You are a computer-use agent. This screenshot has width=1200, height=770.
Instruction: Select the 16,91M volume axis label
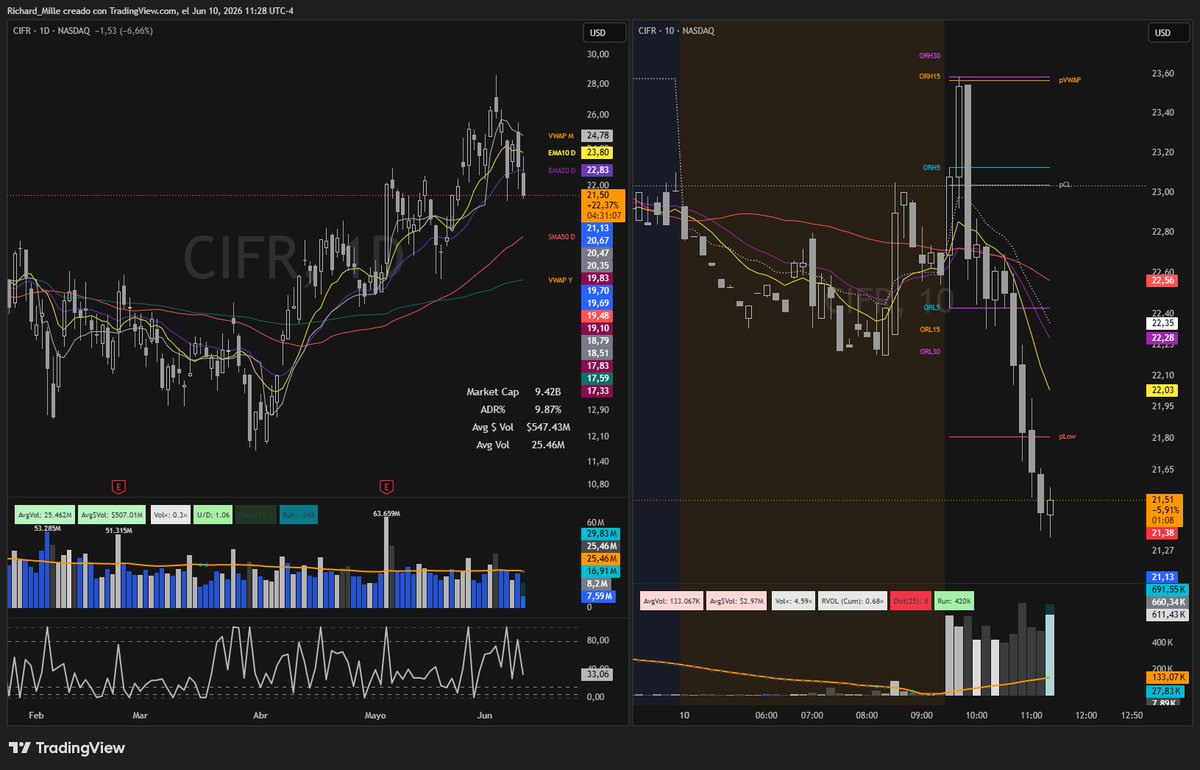pos(603,572)
